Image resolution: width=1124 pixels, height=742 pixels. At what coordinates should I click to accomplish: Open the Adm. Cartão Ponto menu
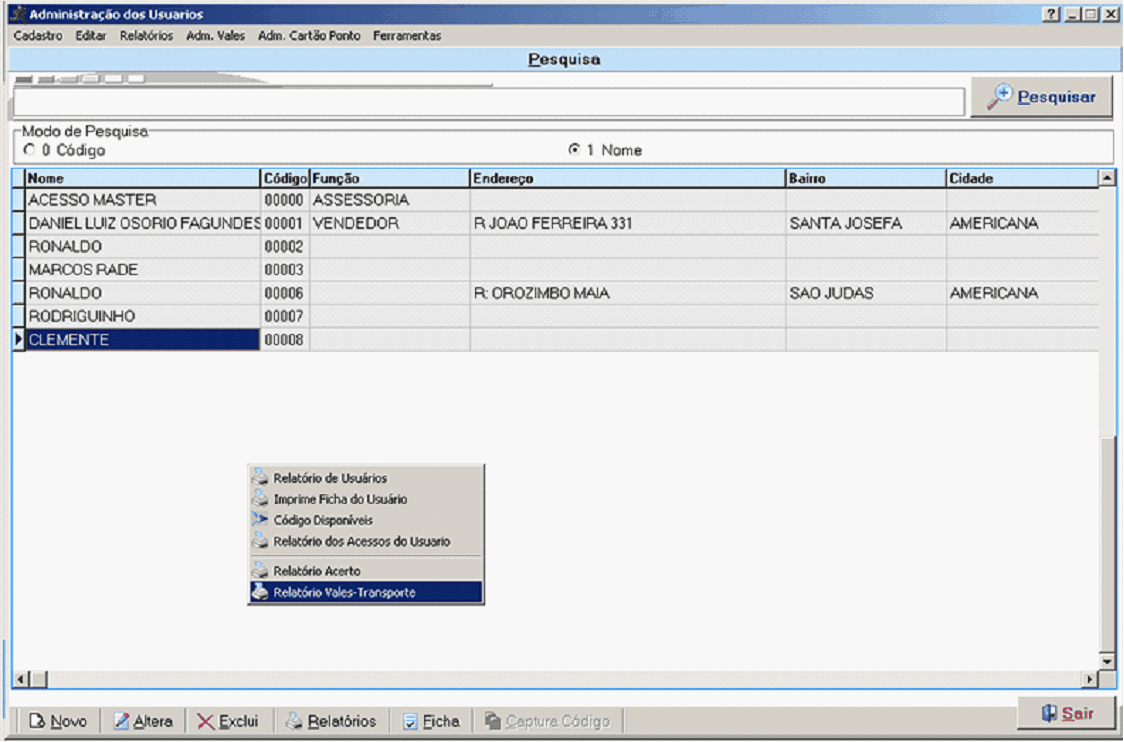coord(309,35)
